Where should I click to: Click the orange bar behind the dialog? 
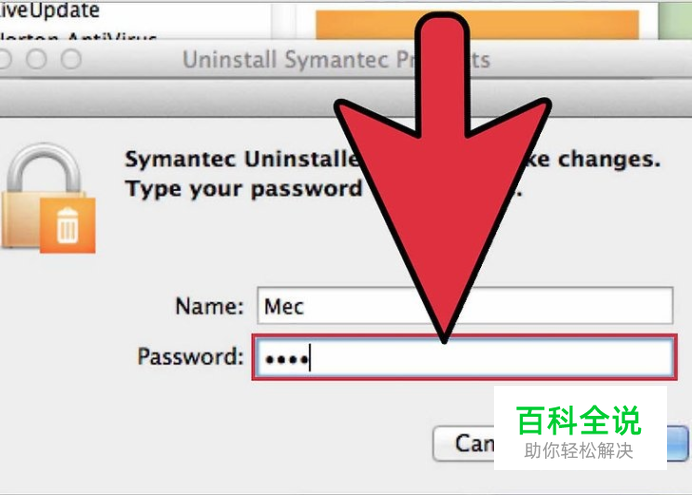(x=477, y=25)
